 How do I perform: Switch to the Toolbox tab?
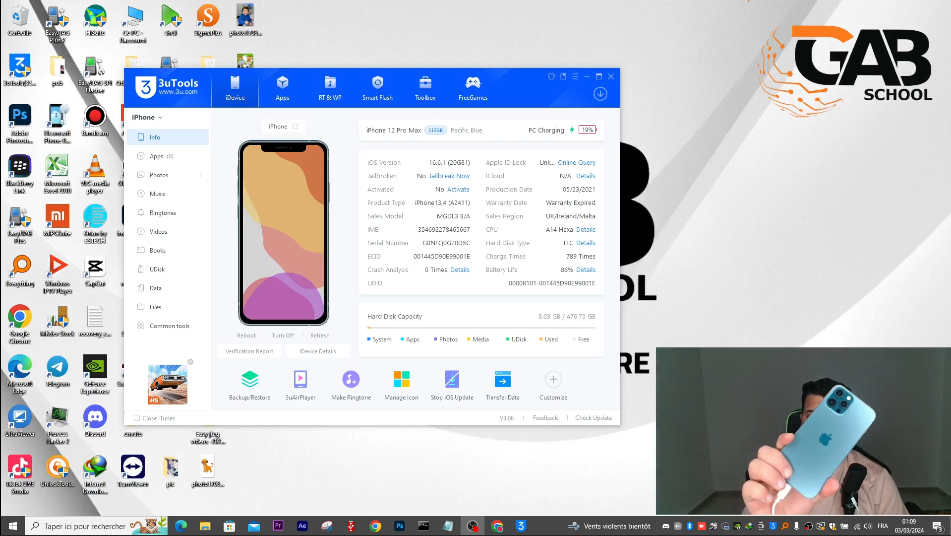pos(425,88)
